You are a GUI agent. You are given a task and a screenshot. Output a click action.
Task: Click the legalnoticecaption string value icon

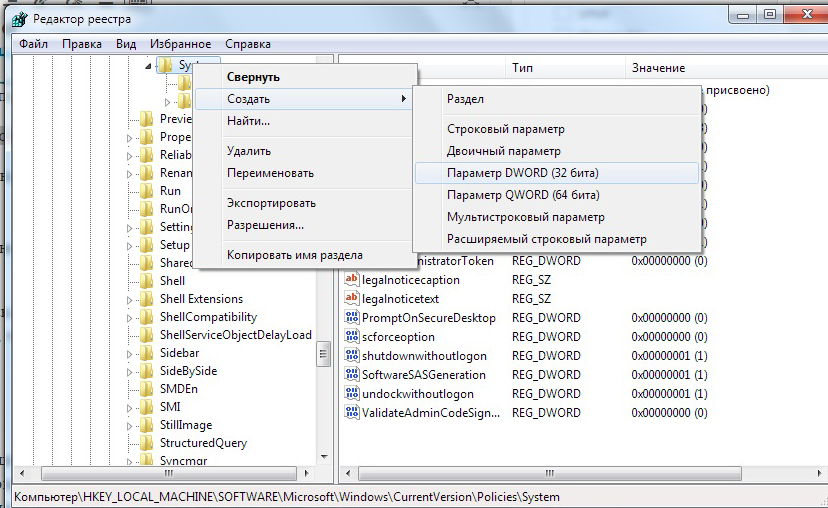pos(351,279)
